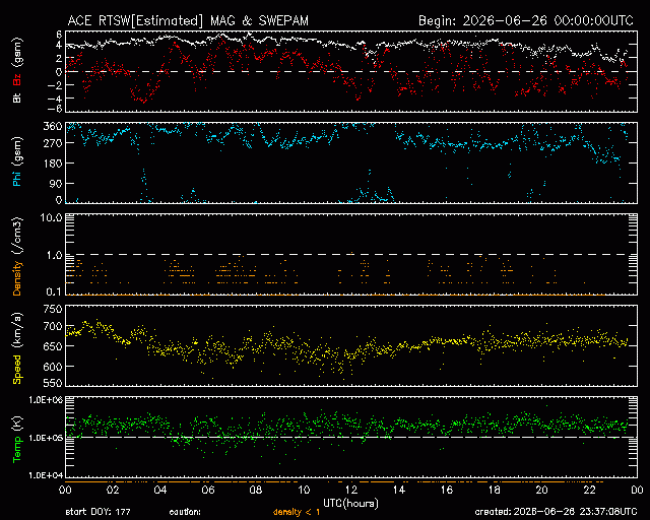Click the "created: 2026-06-26 23:37:08UTC" timestamp
The width and height of the screenshot is (650, 520).
[x=556, y=512]
